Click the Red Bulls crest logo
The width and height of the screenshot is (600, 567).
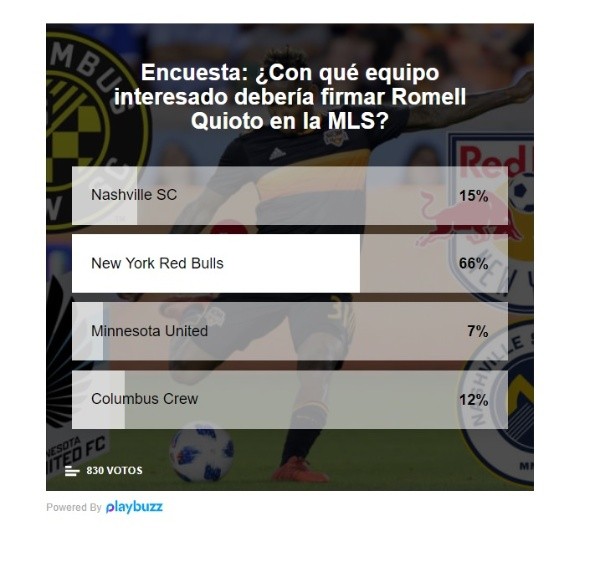pyautogui.click(x=492, y=222)
